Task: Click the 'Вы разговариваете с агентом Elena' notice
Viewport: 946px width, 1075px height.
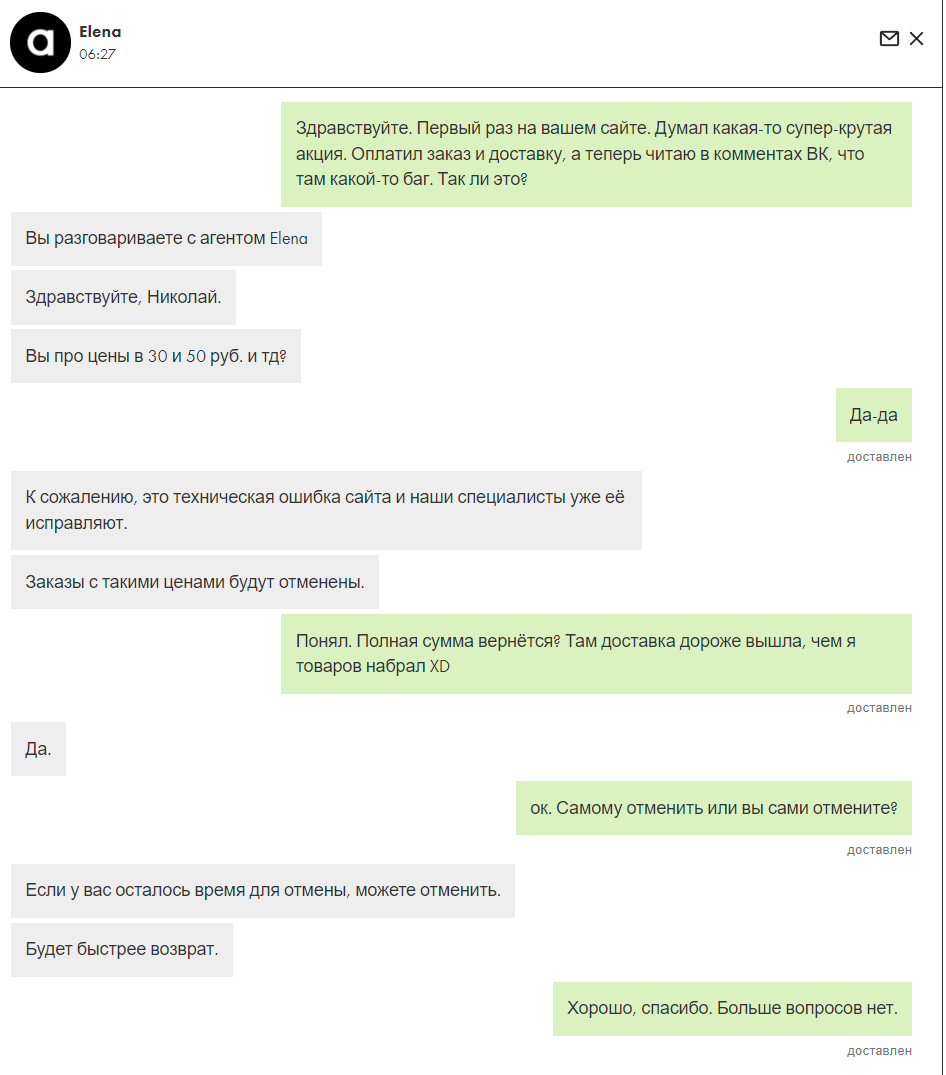Action: (167, 239)
